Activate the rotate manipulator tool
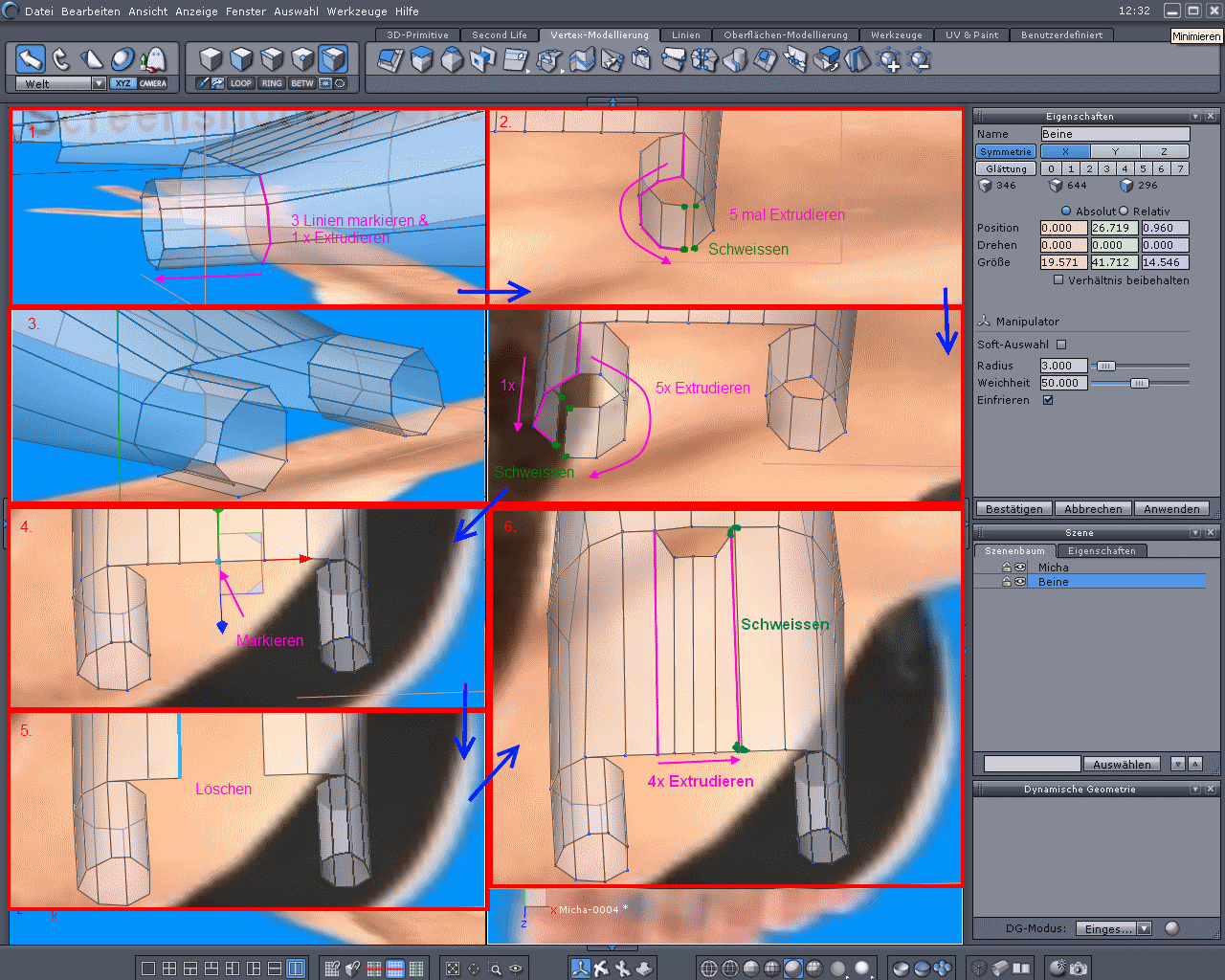Viewport: 1225px width, 980px height. click(x=61, y=59)
